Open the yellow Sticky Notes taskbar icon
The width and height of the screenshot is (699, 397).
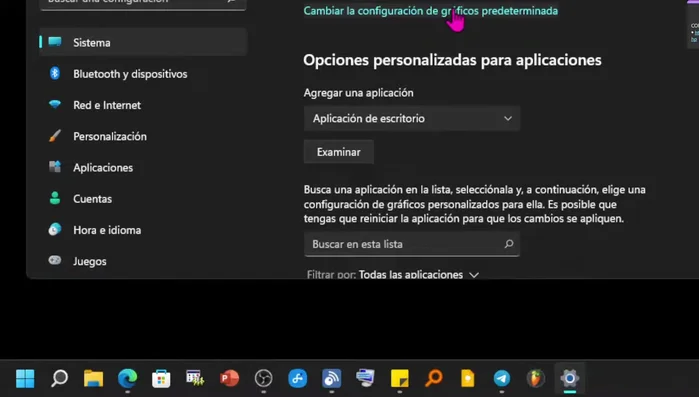[399, 379]
